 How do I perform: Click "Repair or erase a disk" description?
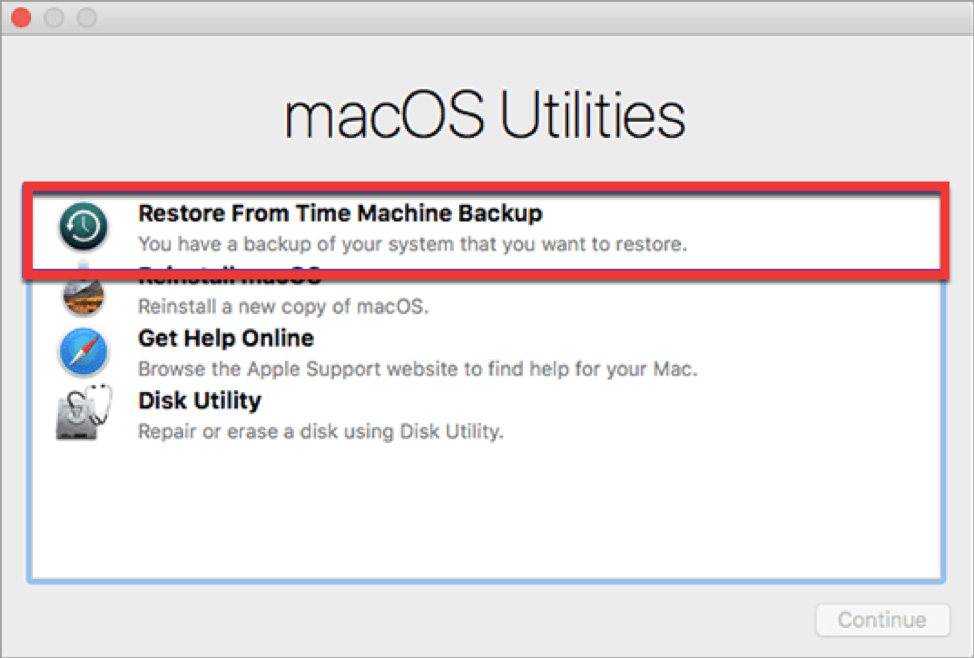point(320,432)
